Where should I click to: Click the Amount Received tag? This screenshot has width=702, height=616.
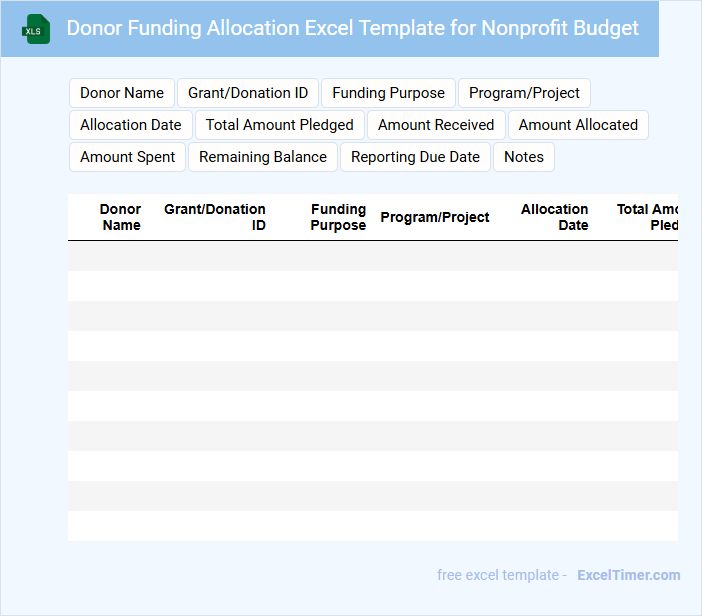(436, 125)
